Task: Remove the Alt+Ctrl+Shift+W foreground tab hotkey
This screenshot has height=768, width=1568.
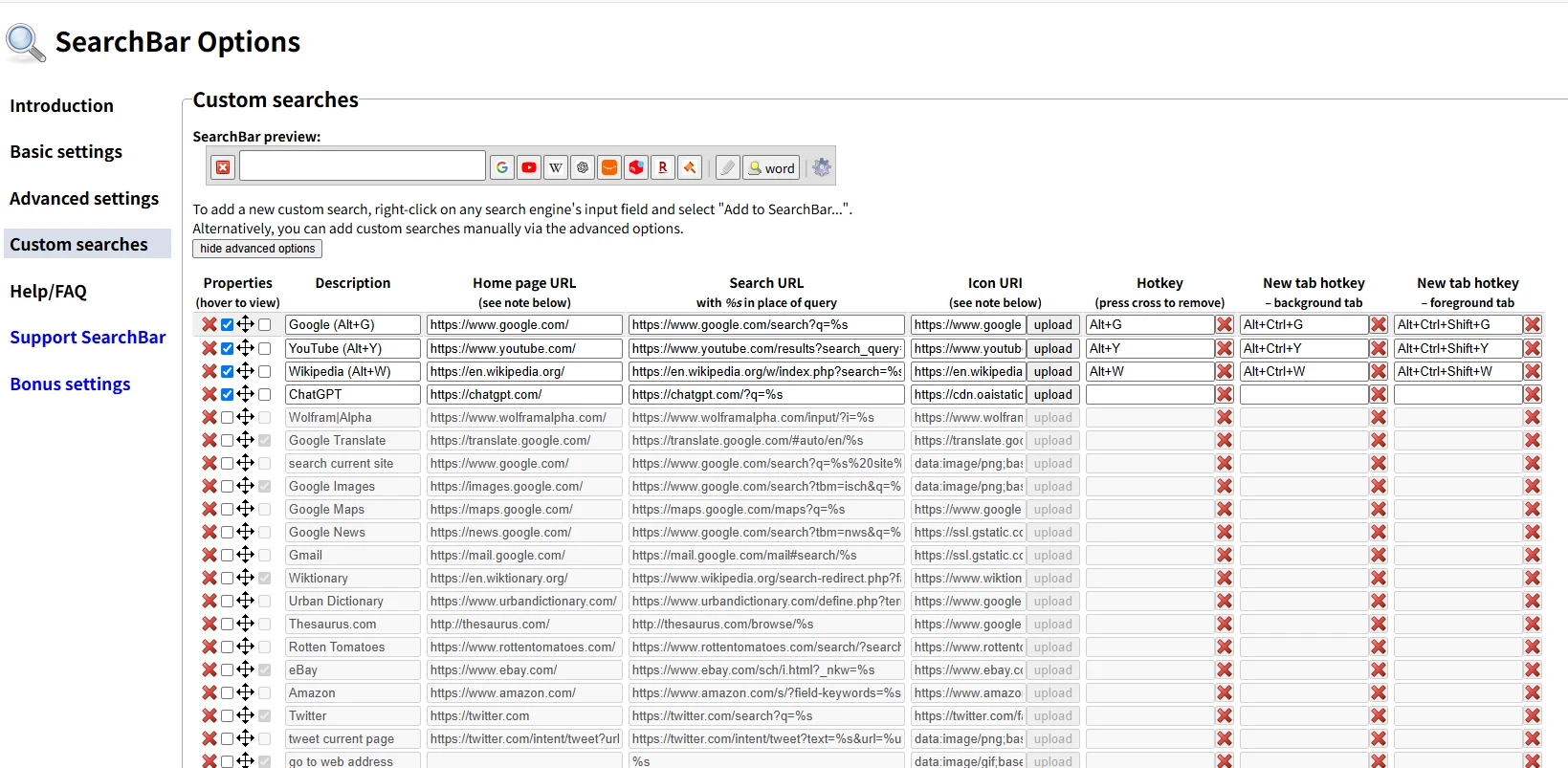Action: (x=1533, y=371)
